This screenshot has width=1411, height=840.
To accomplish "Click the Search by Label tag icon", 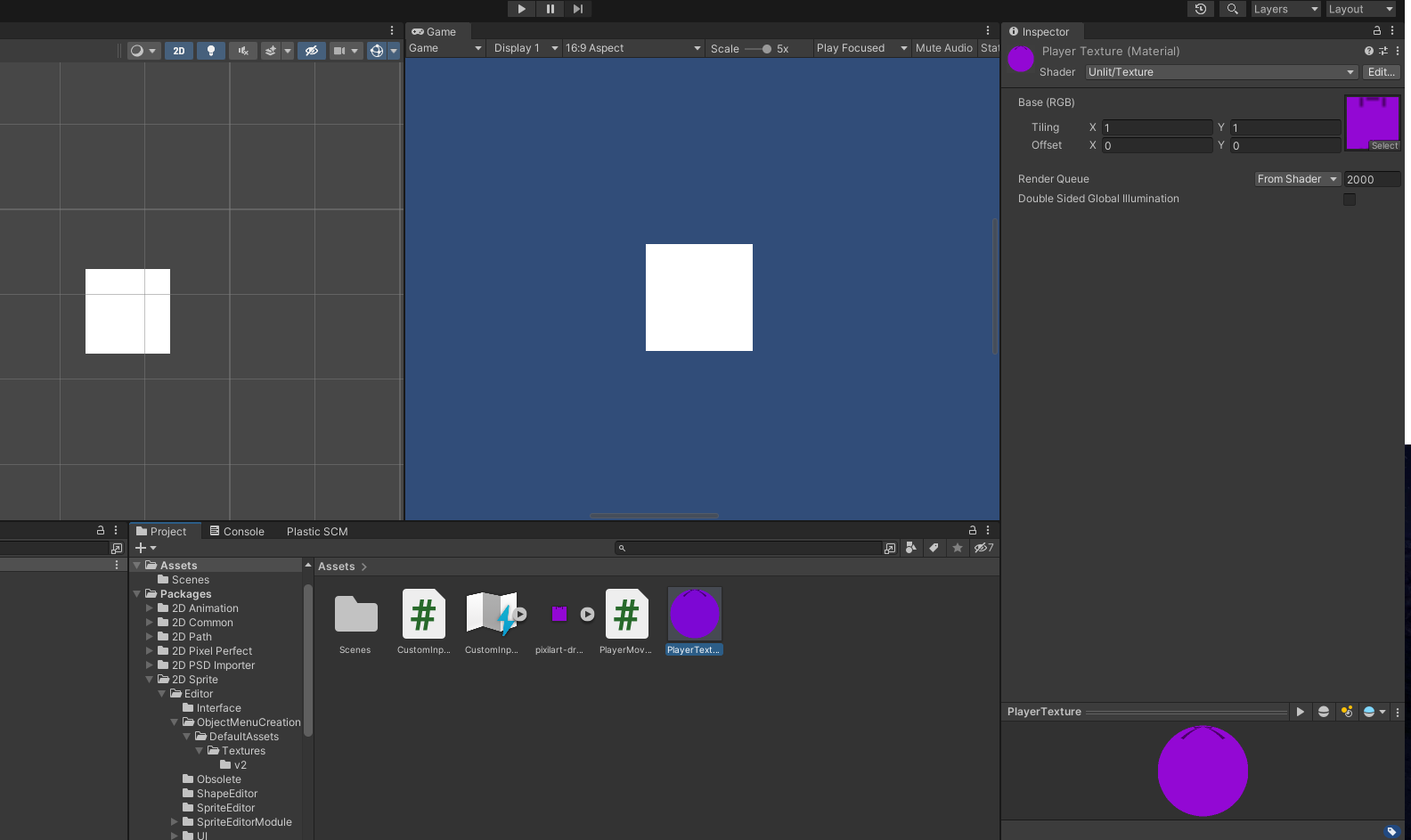I will 934,548.
